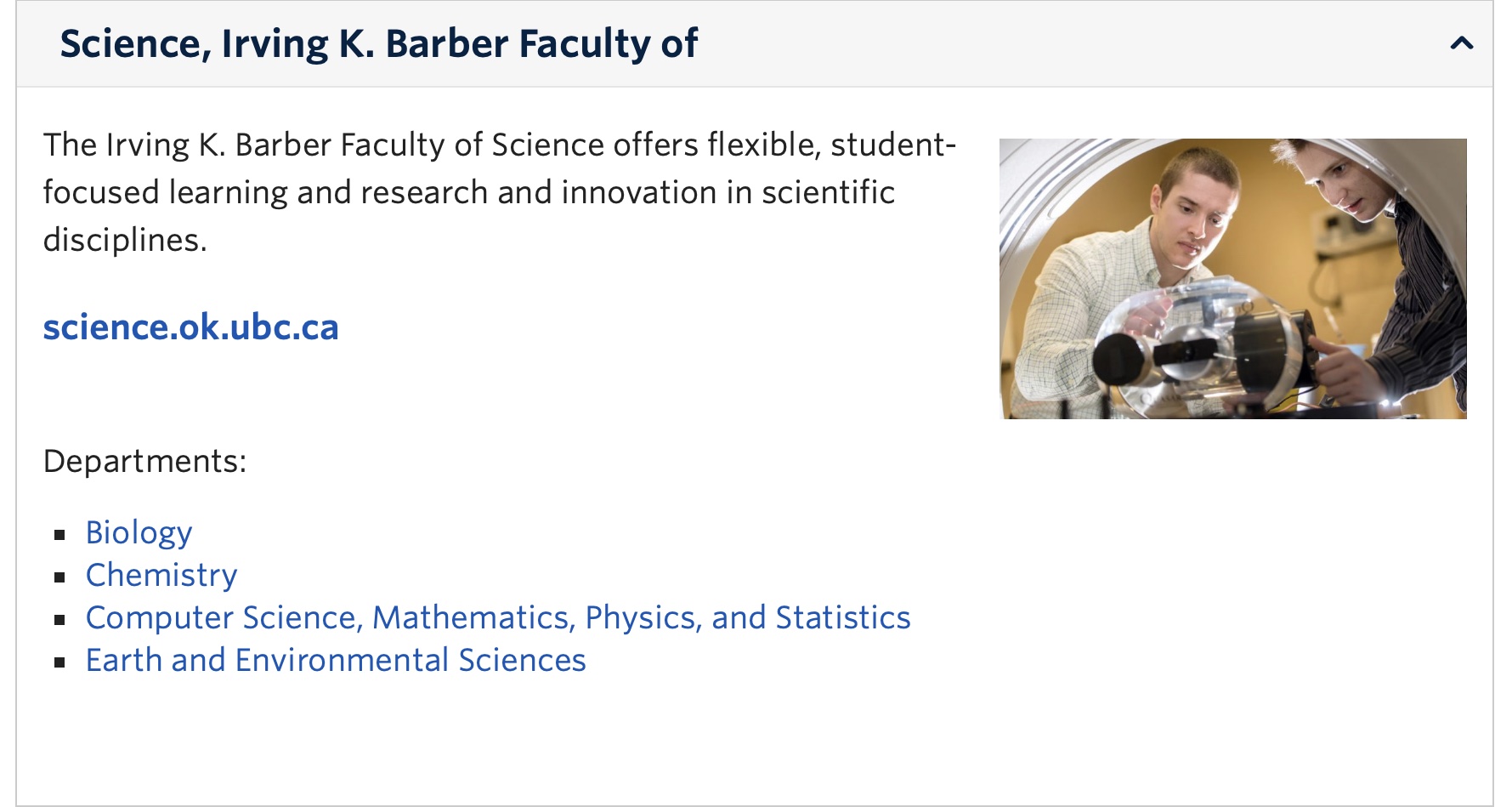Collapse the Science faculty section chevron
Image resolution: width=1512 pixels, height=807 pixels.
1461,43
